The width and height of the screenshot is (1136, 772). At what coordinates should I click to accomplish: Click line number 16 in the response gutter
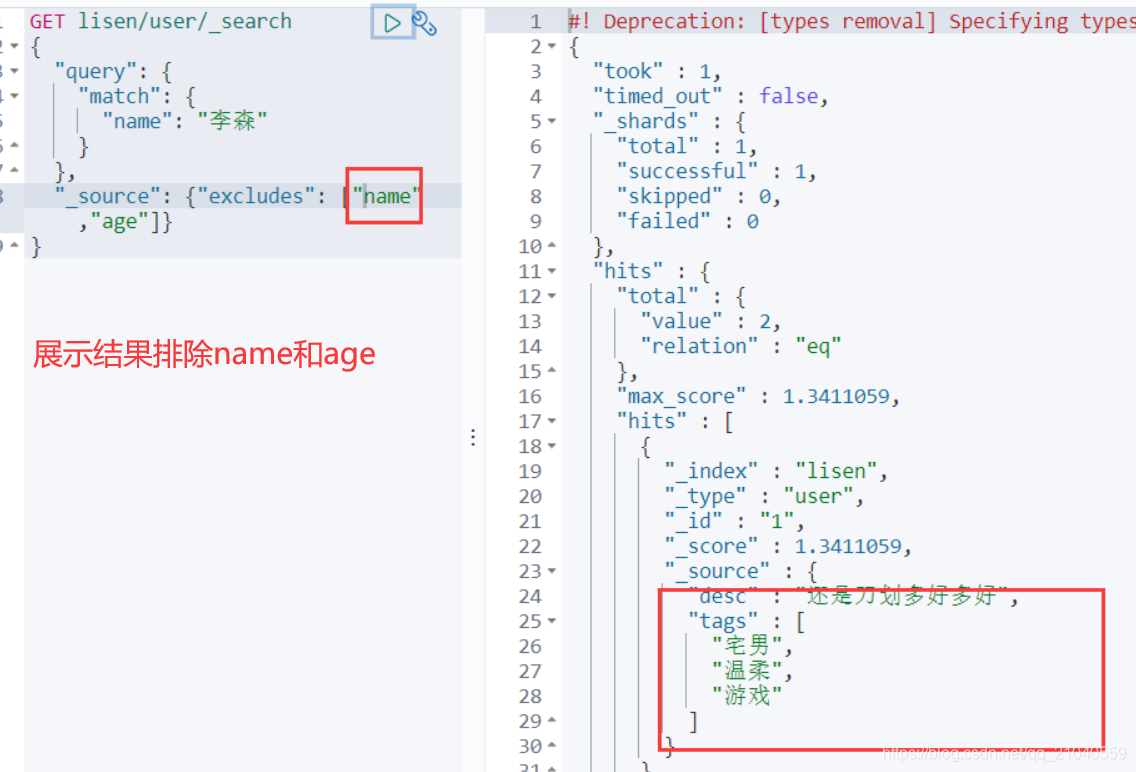(x=530, y=396)
